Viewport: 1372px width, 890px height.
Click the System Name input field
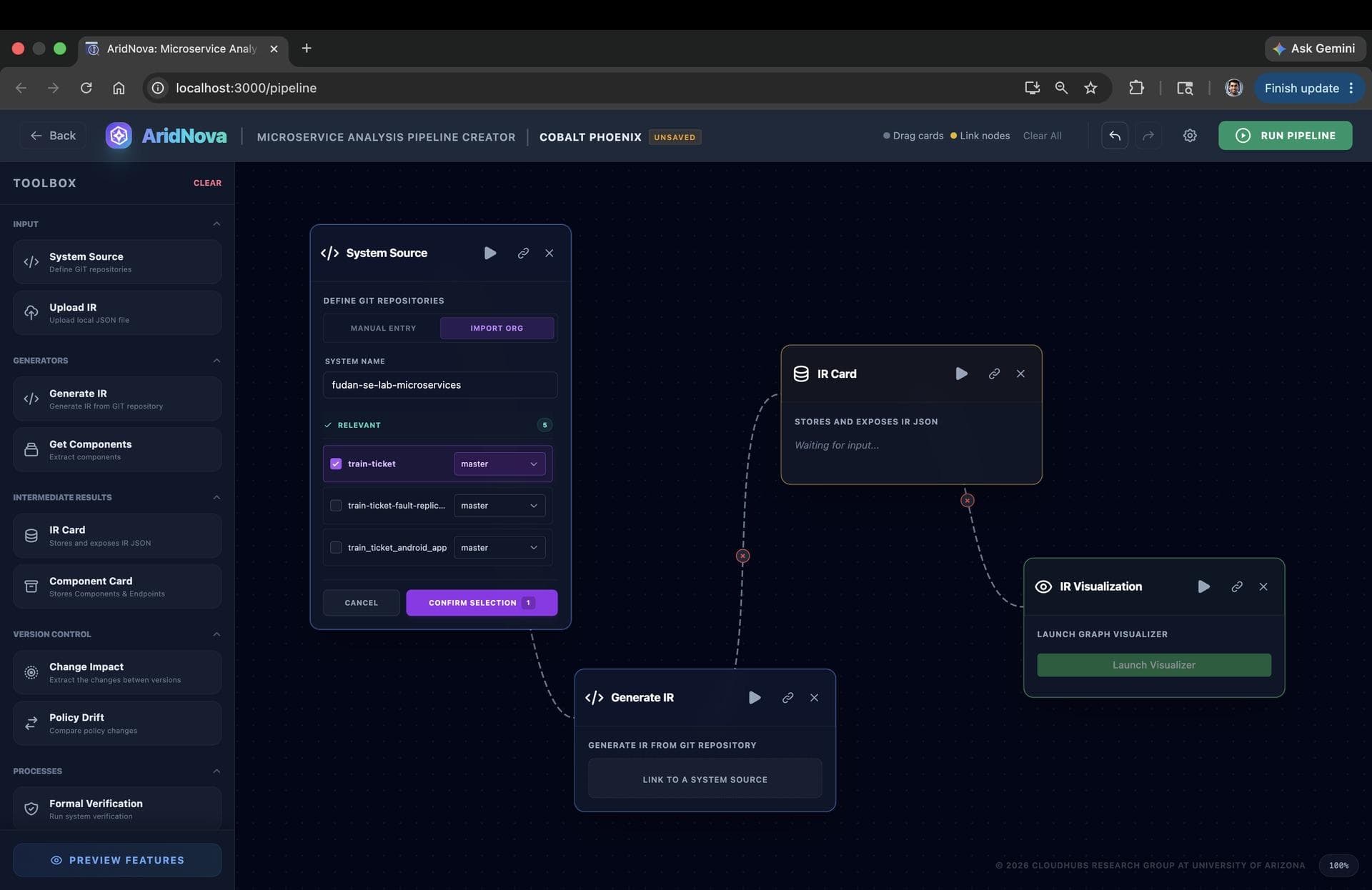coord(440,385)
